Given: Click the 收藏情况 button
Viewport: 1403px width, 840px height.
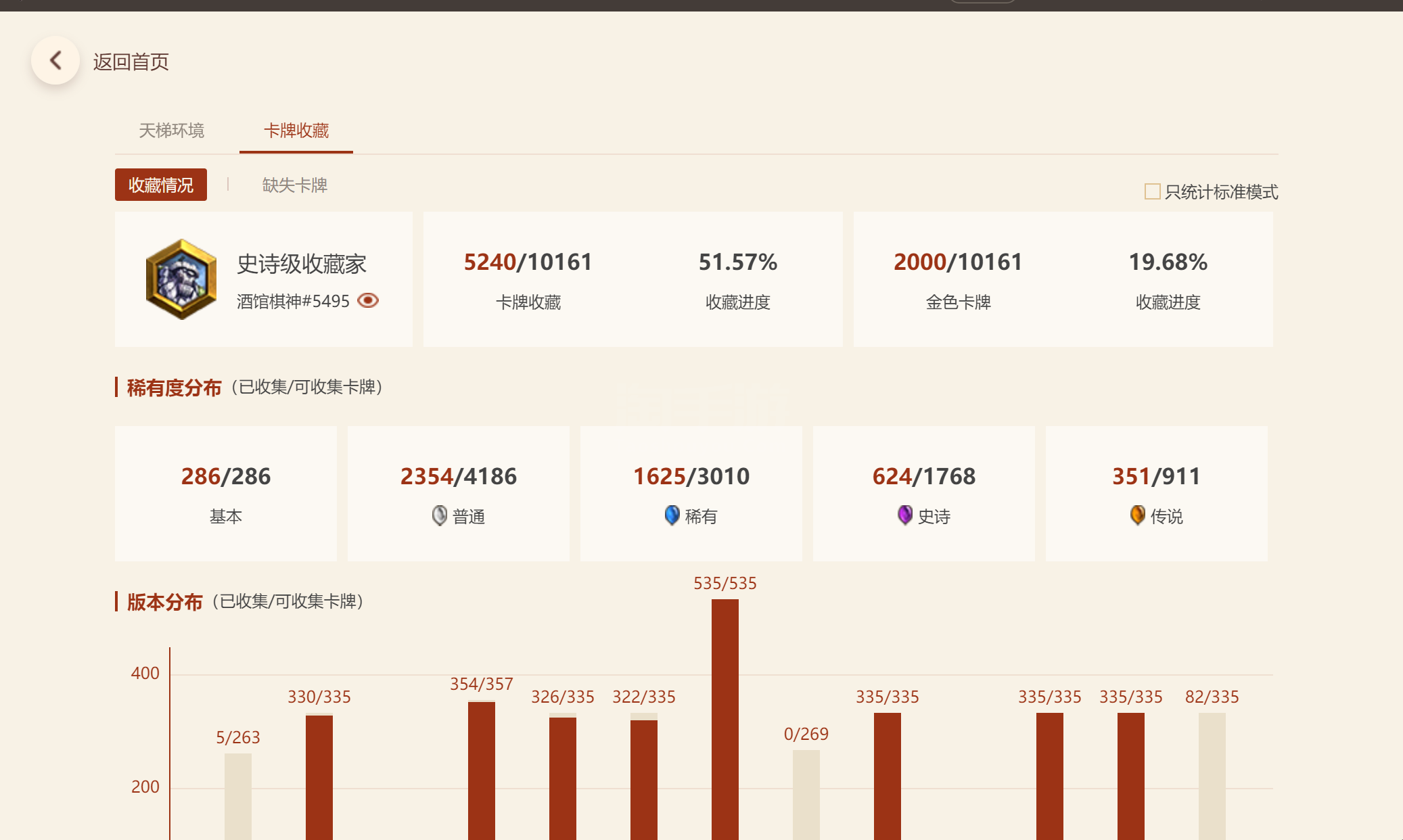Looking at the screenshot, I should [161, 185].
